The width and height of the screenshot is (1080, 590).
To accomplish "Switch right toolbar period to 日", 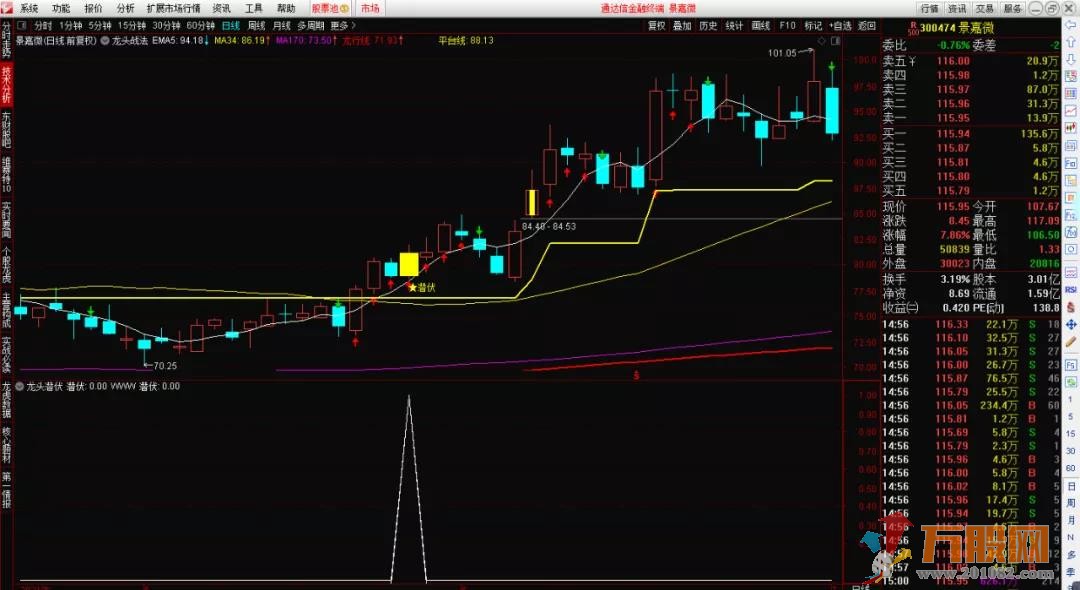I will (1070, 485).
